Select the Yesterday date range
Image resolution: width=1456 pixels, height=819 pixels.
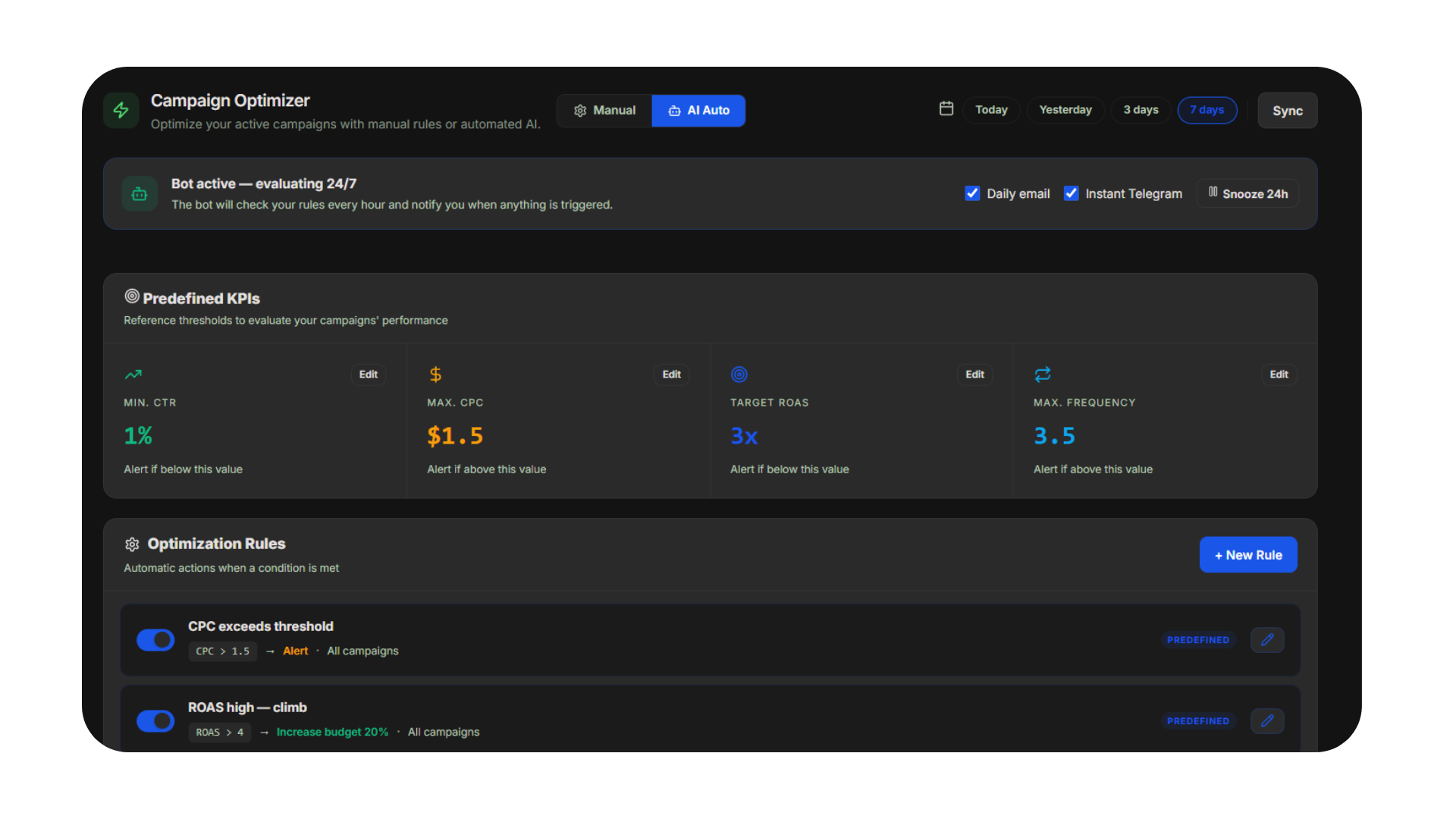pyautogui.click(x=1065, y=110)
